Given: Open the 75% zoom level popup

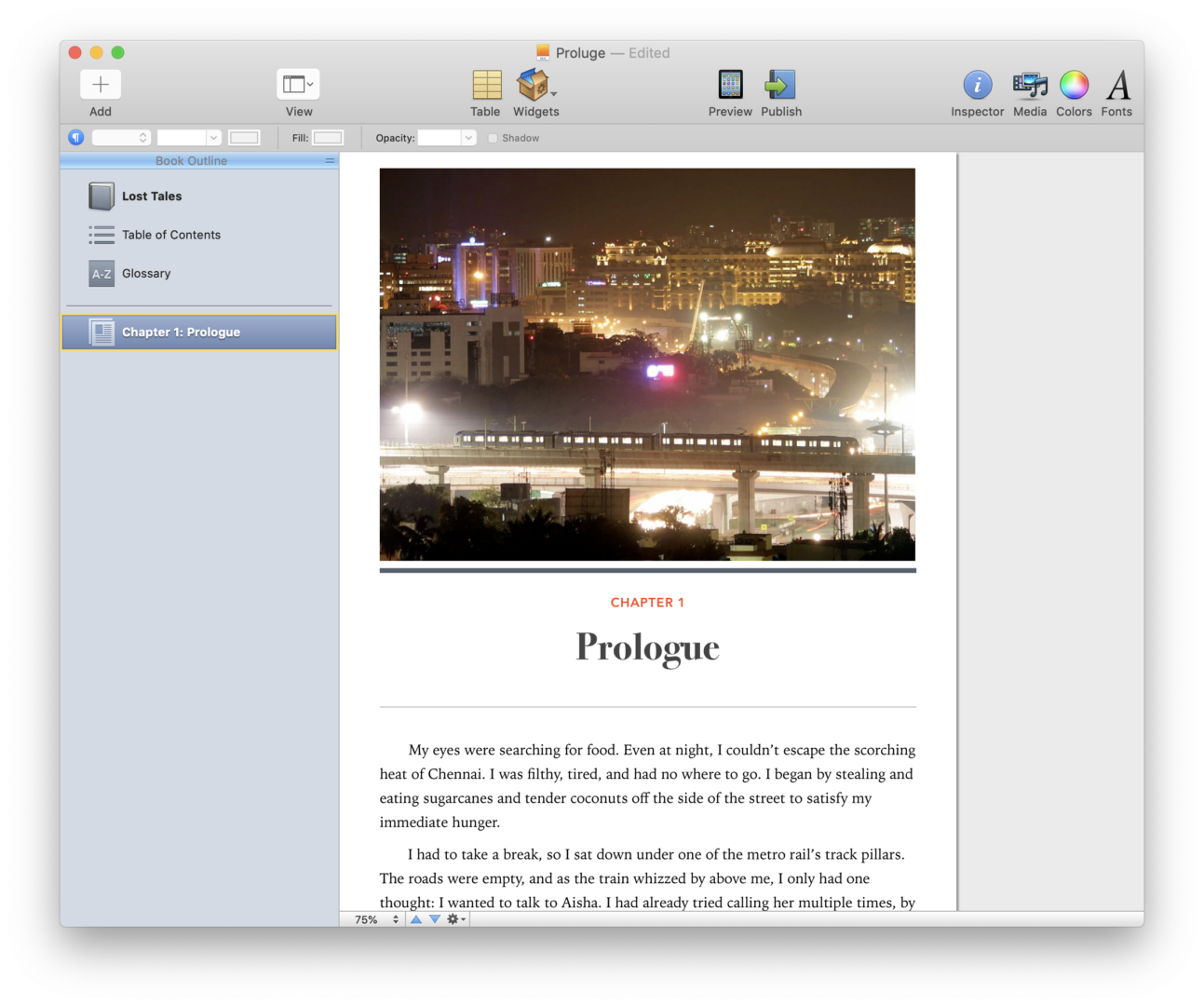Looking at the screenshot, I should click(x=375, y=919).
